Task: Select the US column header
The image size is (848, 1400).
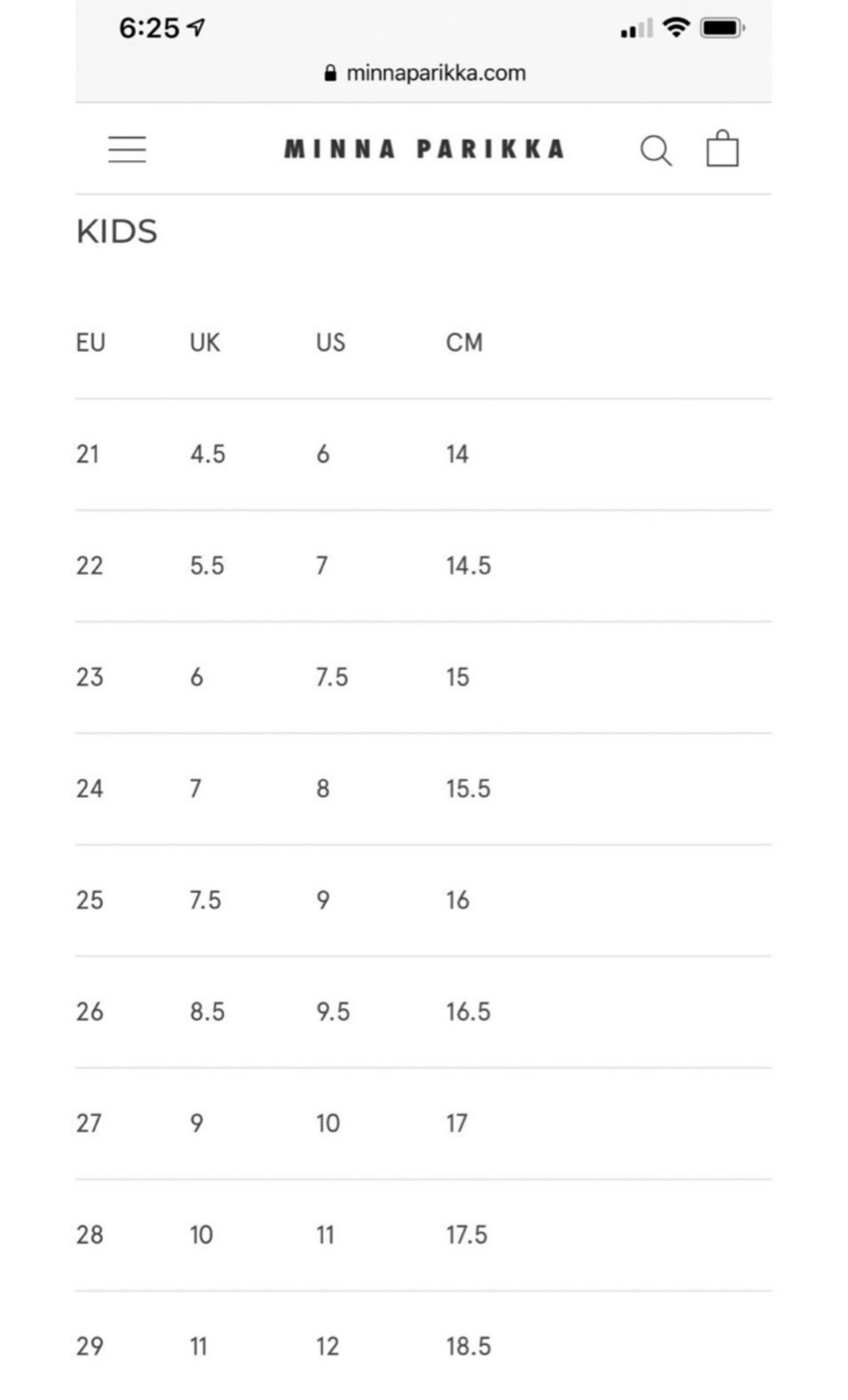Action: pyautogui.click(x=331, y=342)
